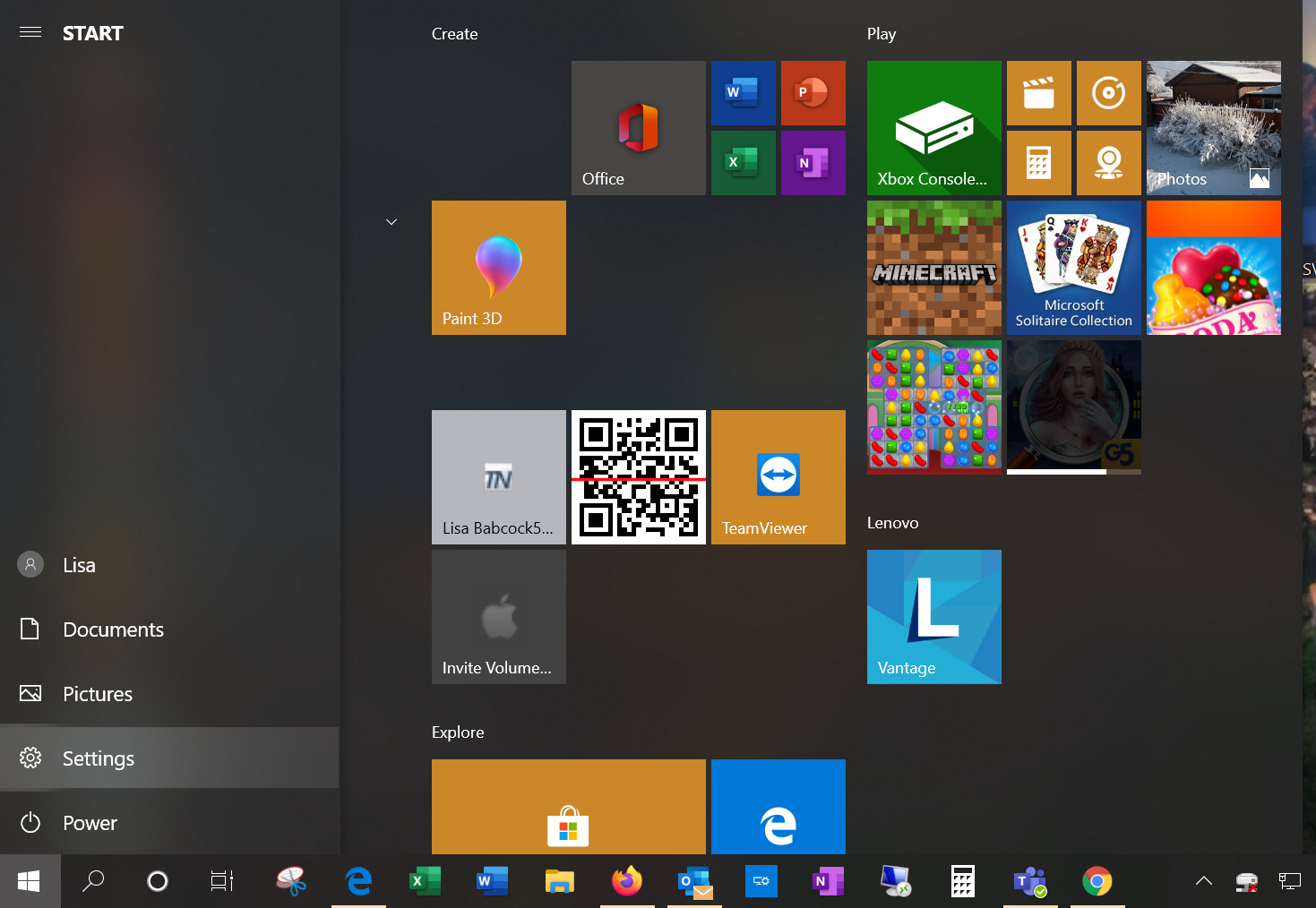
Task: Open Chrome from the taskbar
Action: (x=1097, y=881)
